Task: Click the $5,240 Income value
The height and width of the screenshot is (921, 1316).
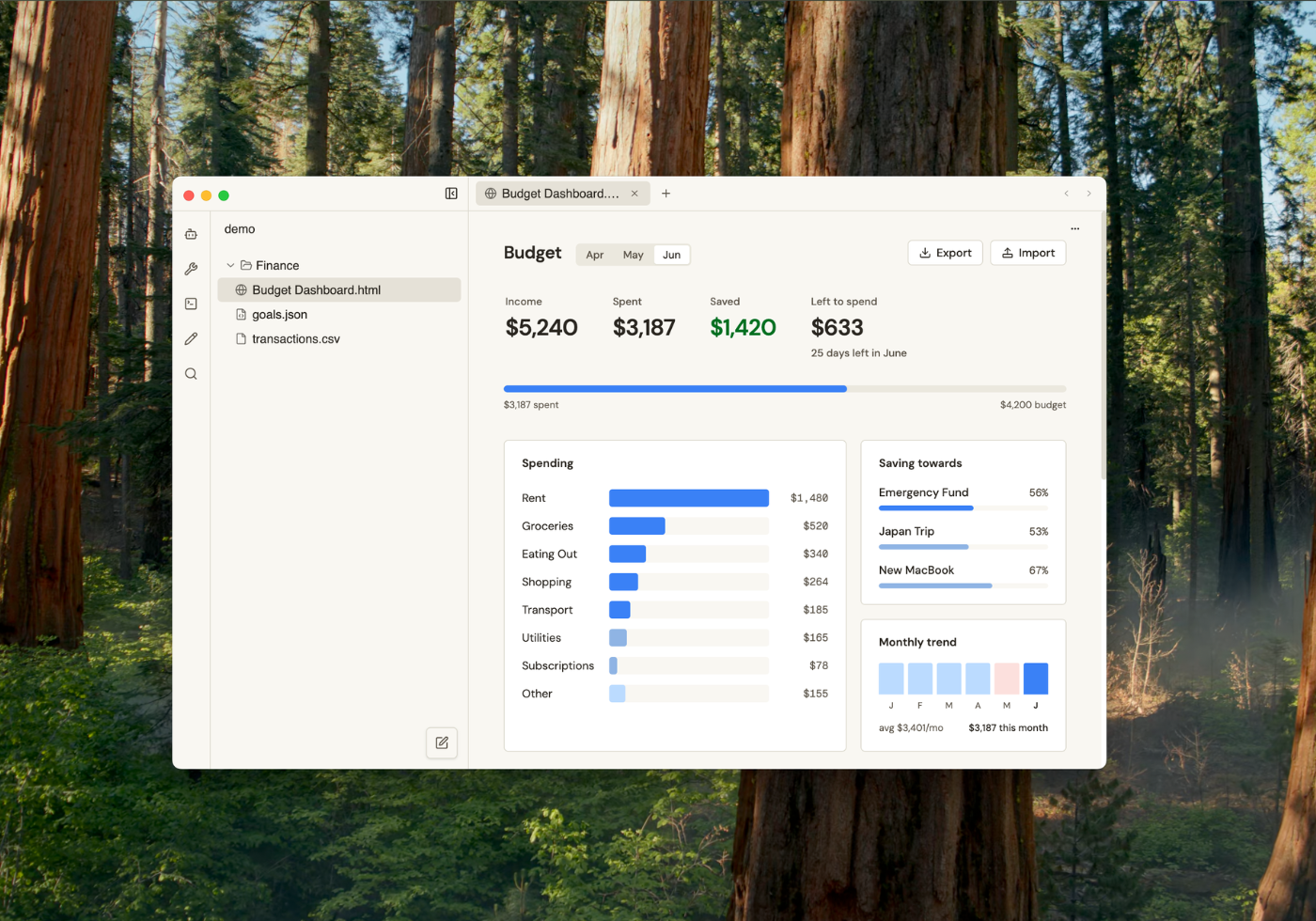Action: pos(541,327)
